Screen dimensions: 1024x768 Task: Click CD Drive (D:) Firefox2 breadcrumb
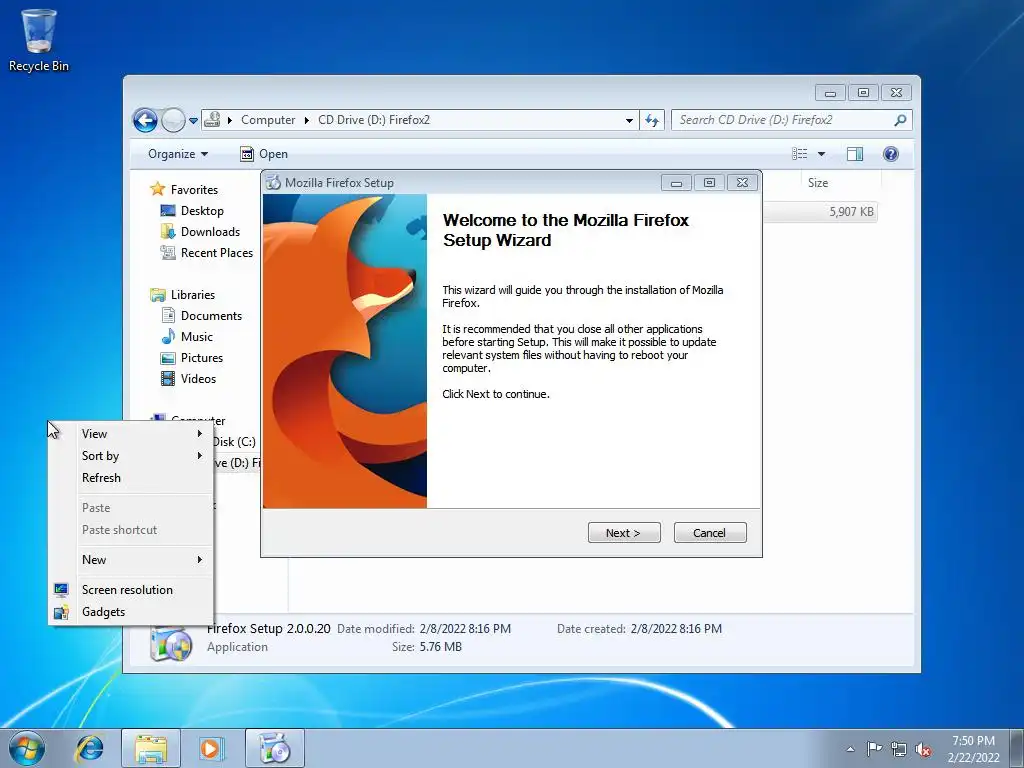(374, 120)
